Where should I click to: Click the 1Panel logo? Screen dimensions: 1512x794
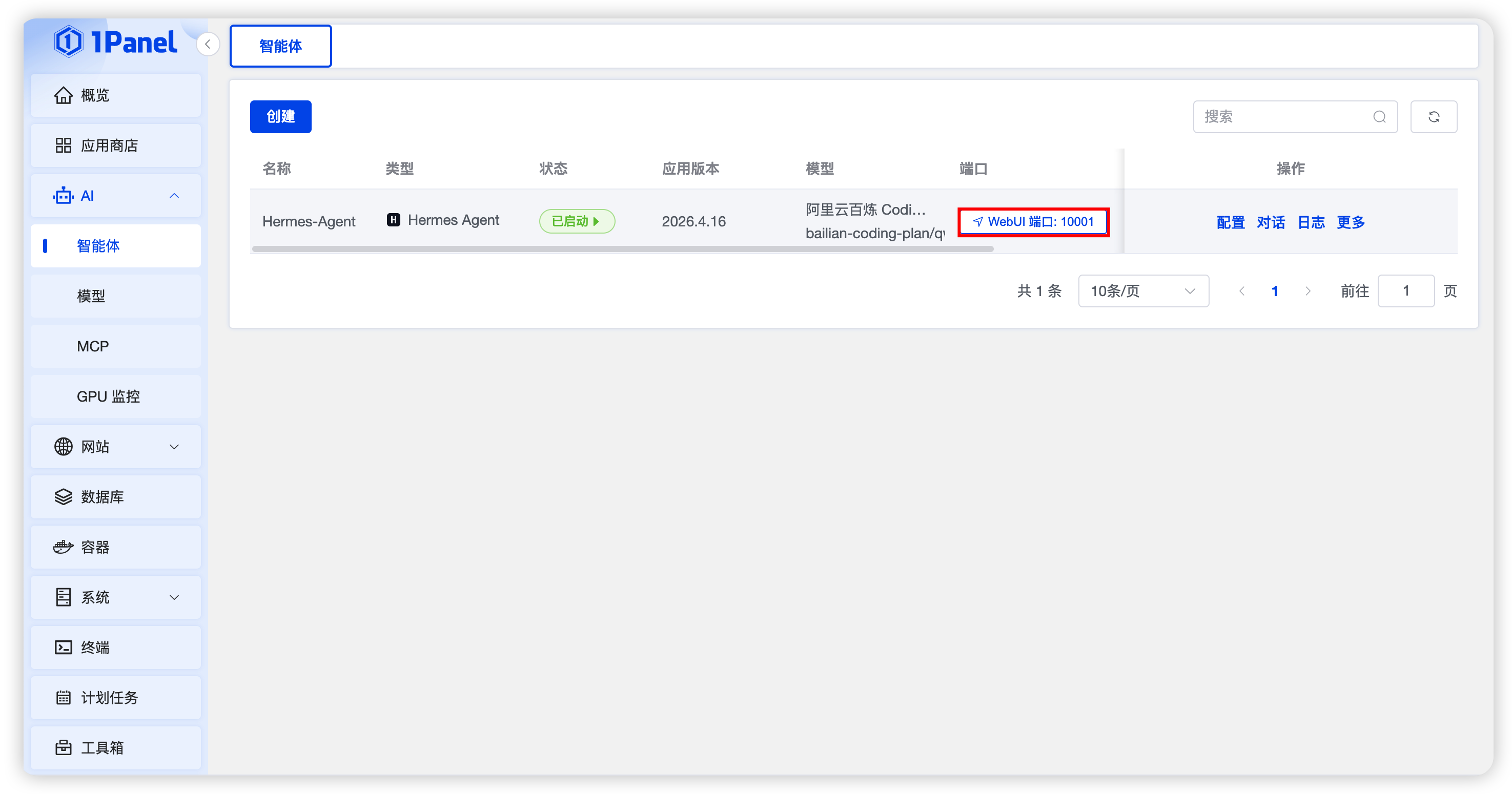coord(115,41)
